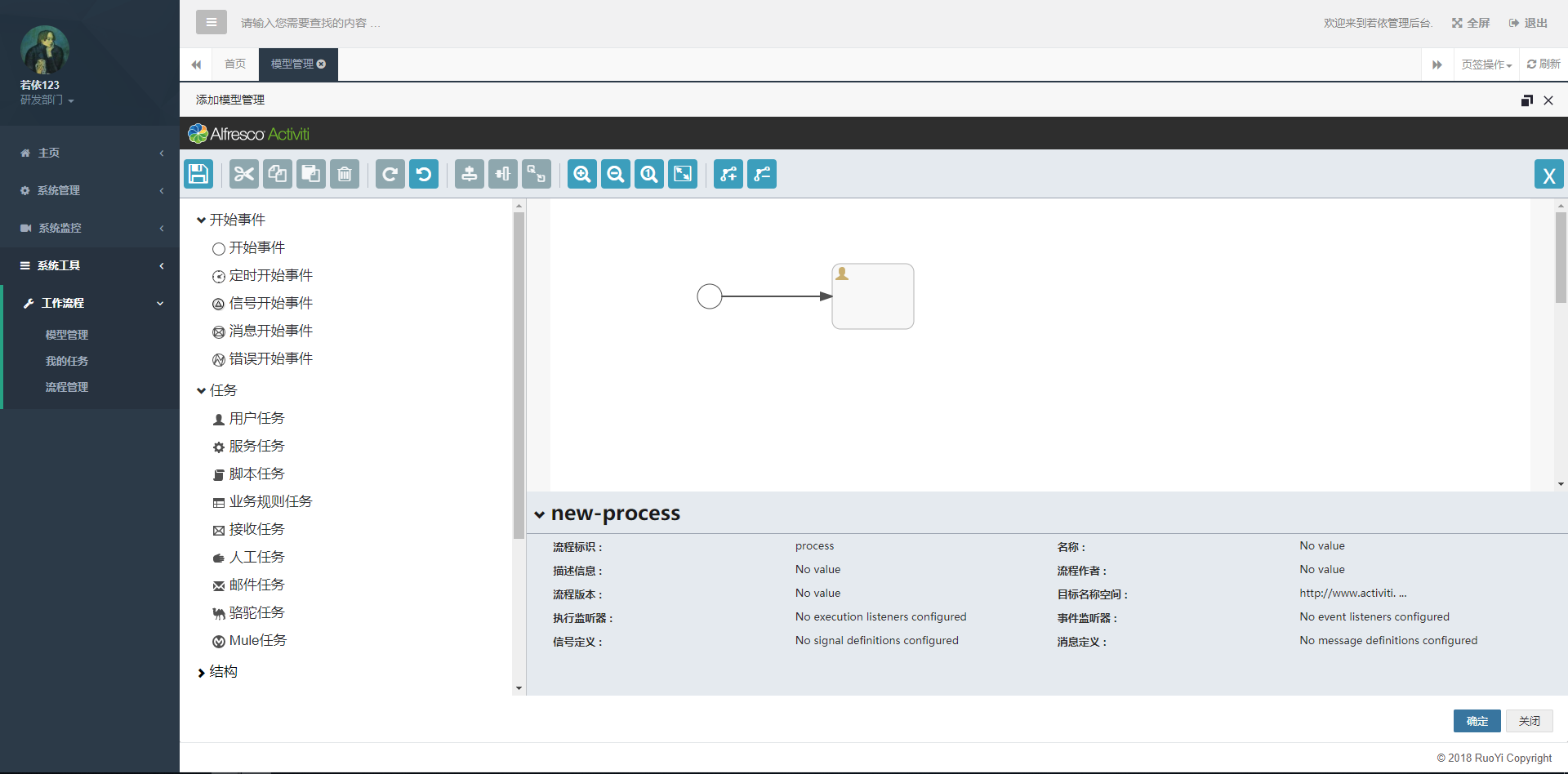This screenshot has height=774, width=1568.
Task: Click the scissors cut icon
Action: 244,174
